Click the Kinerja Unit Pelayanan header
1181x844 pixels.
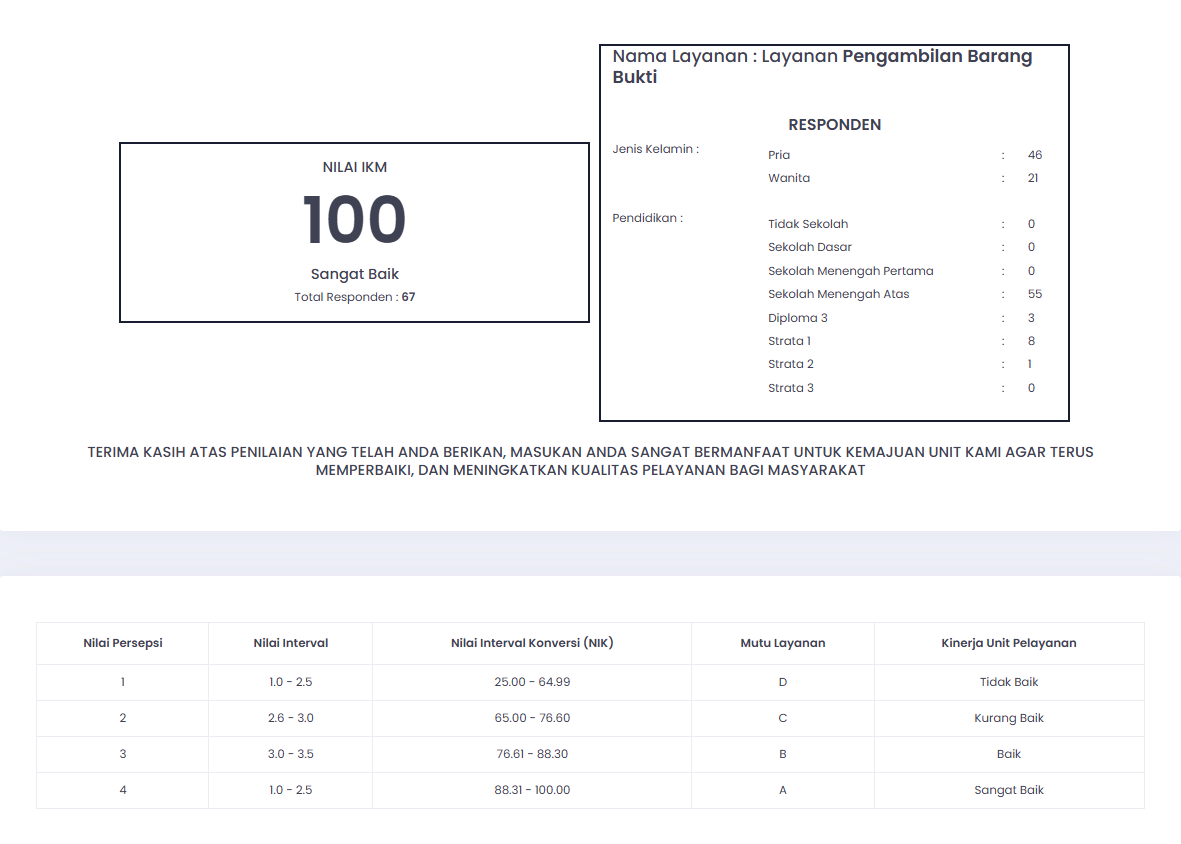point(1009,643)
